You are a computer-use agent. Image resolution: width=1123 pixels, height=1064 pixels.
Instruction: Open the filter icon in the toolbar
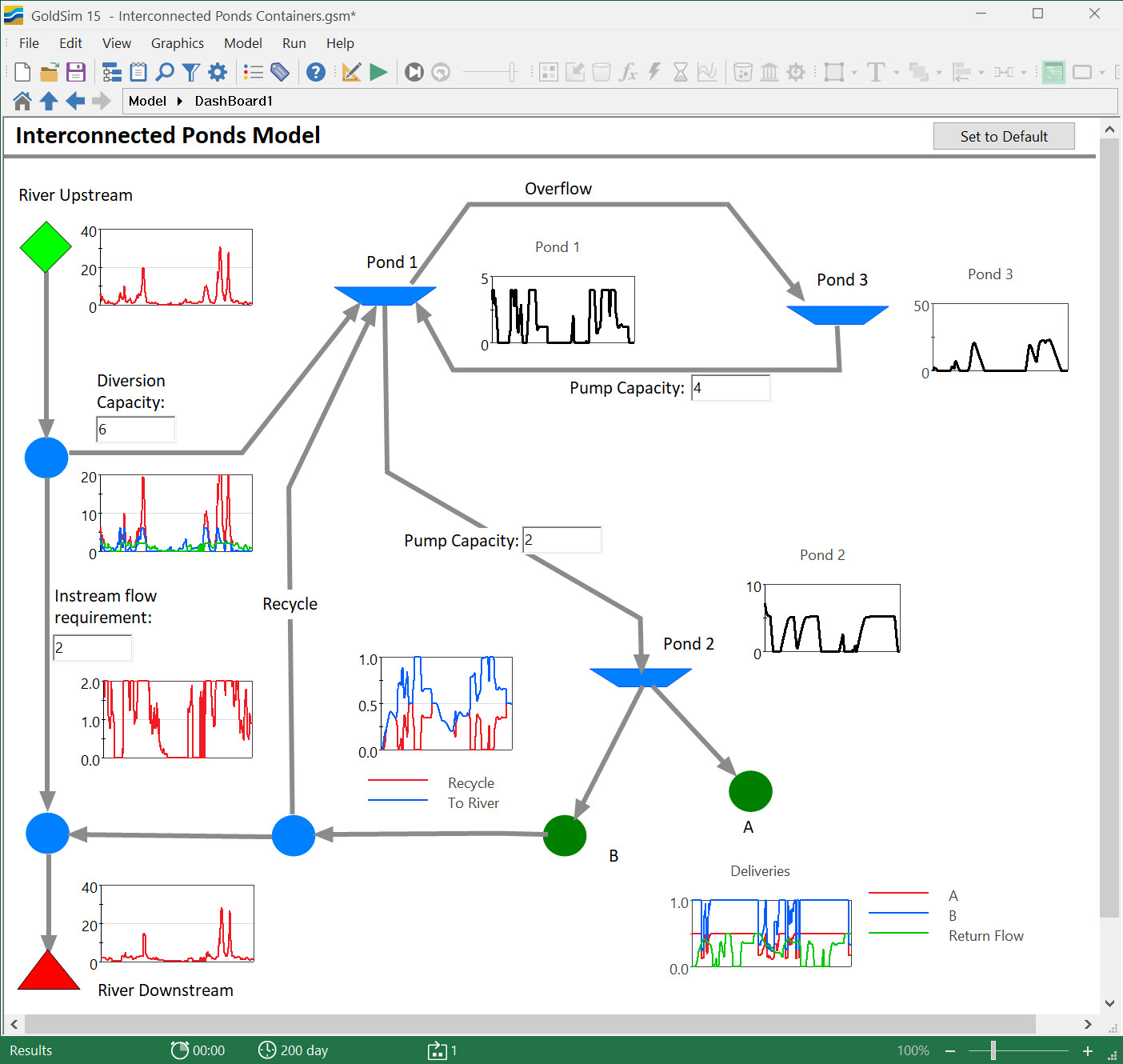(190, 72)
